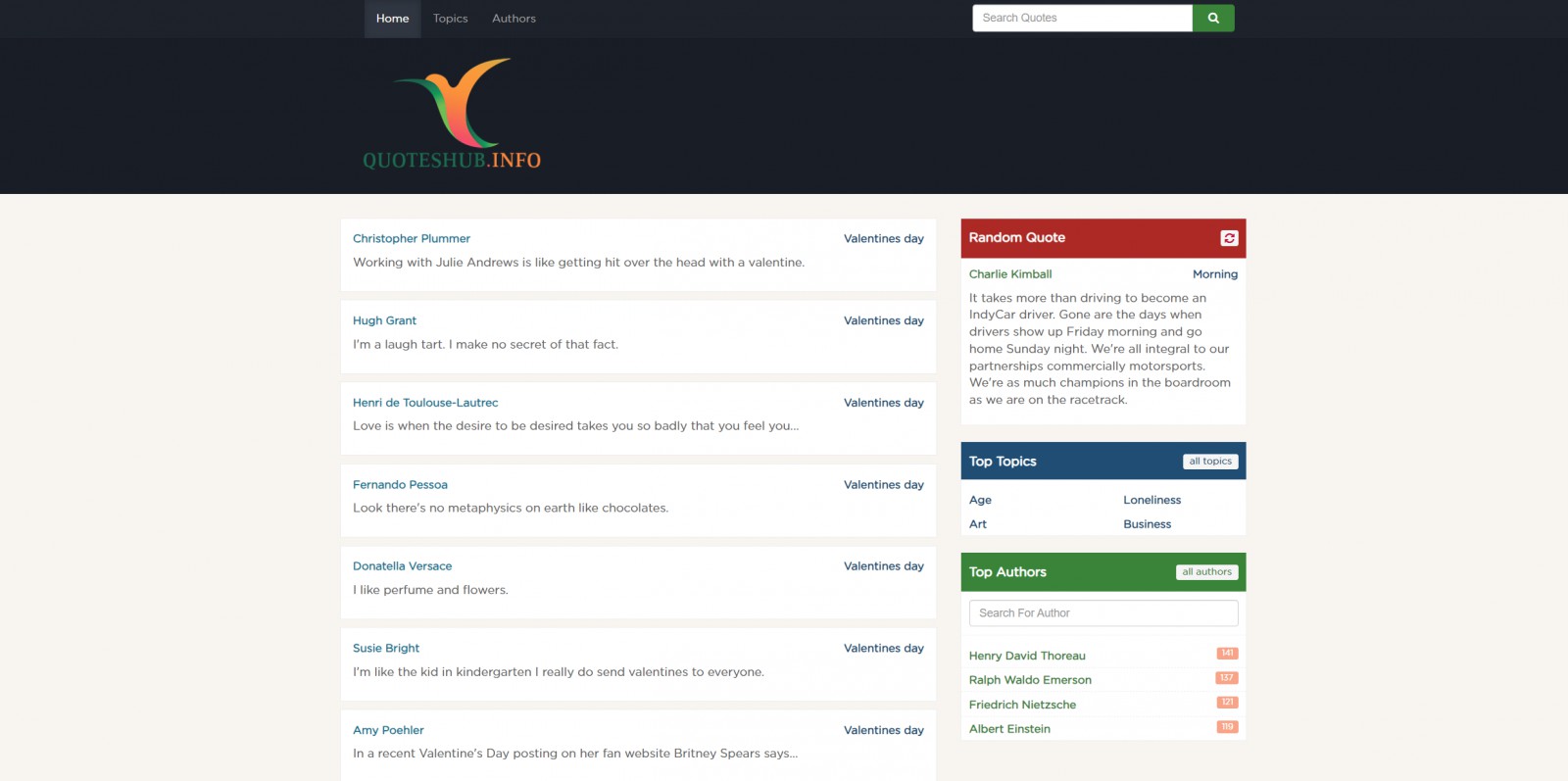Click quote 'In a recent Valentine's Day posting'
Image resolution: width=1568 pixels, height=781 pixels.
click(575, 754)
